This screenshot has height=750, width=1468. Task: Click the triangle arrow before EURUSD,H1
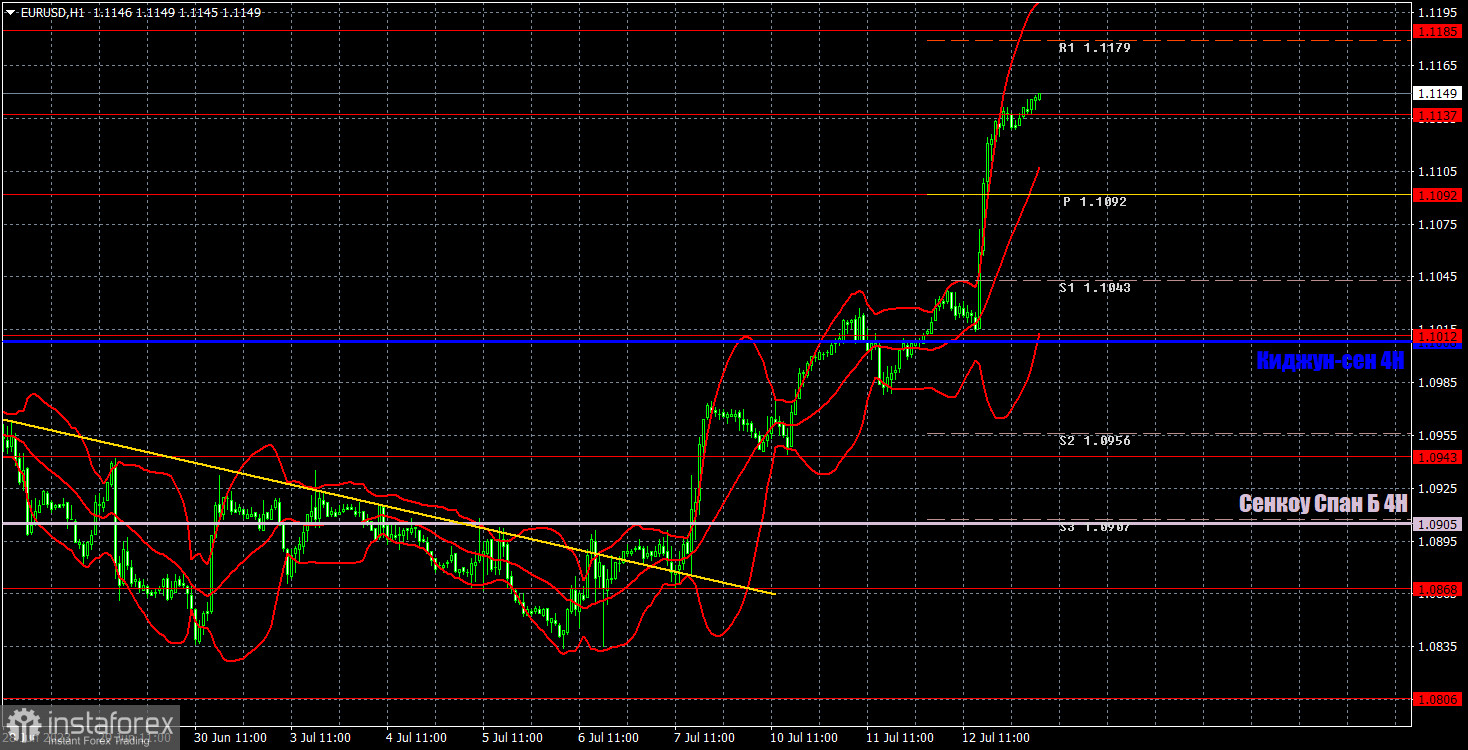point(10,14)
